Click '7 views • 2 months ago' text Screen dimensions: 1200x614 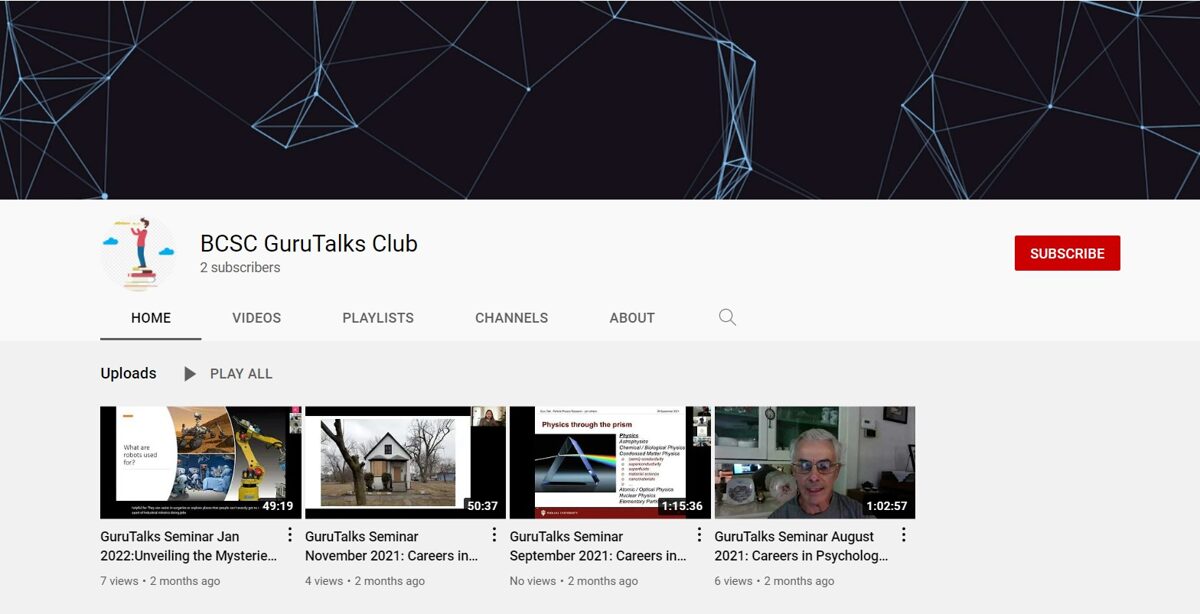[x=160, y=581]
